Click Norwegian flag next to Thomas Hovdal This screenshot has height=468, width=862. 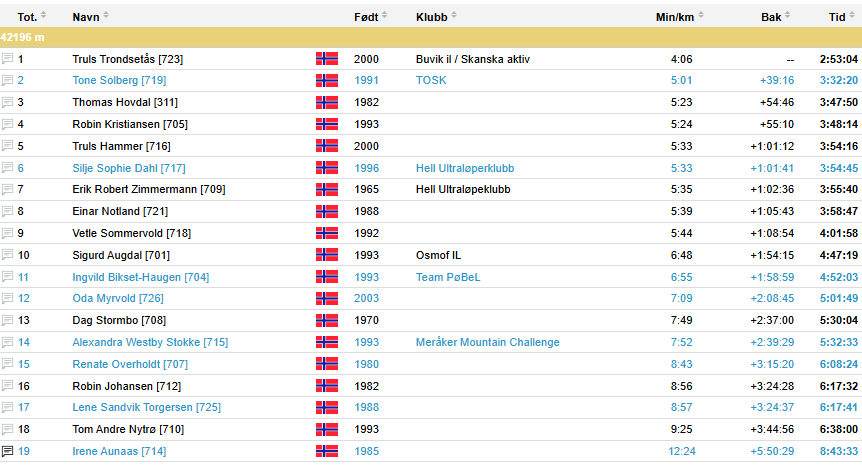click(327, 103)
